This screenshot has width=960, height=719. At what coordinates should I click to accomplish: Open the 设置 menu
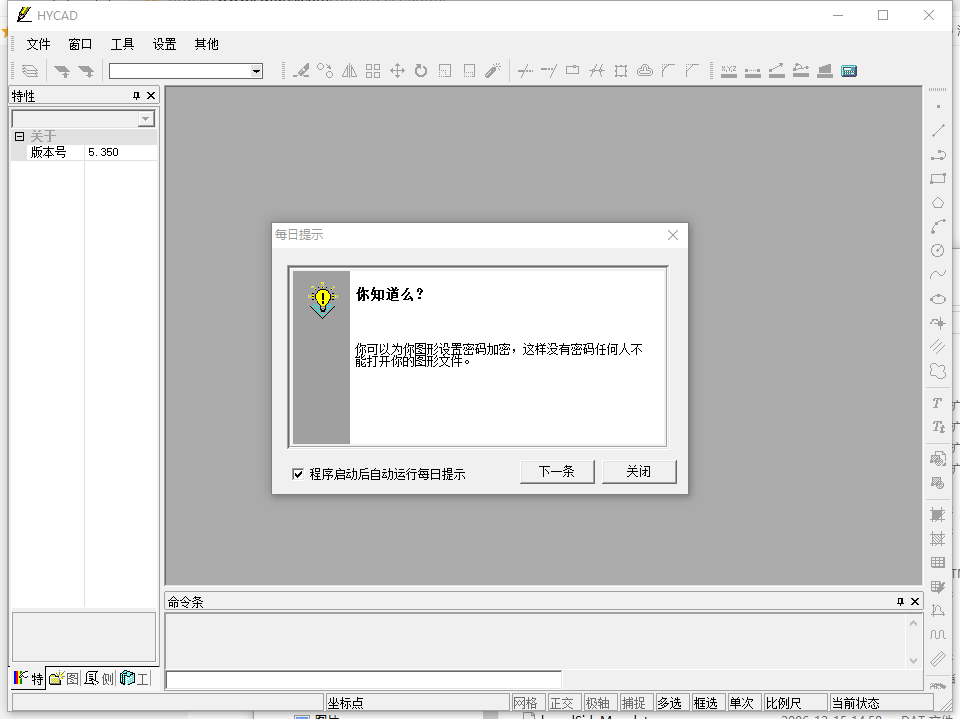164,44
